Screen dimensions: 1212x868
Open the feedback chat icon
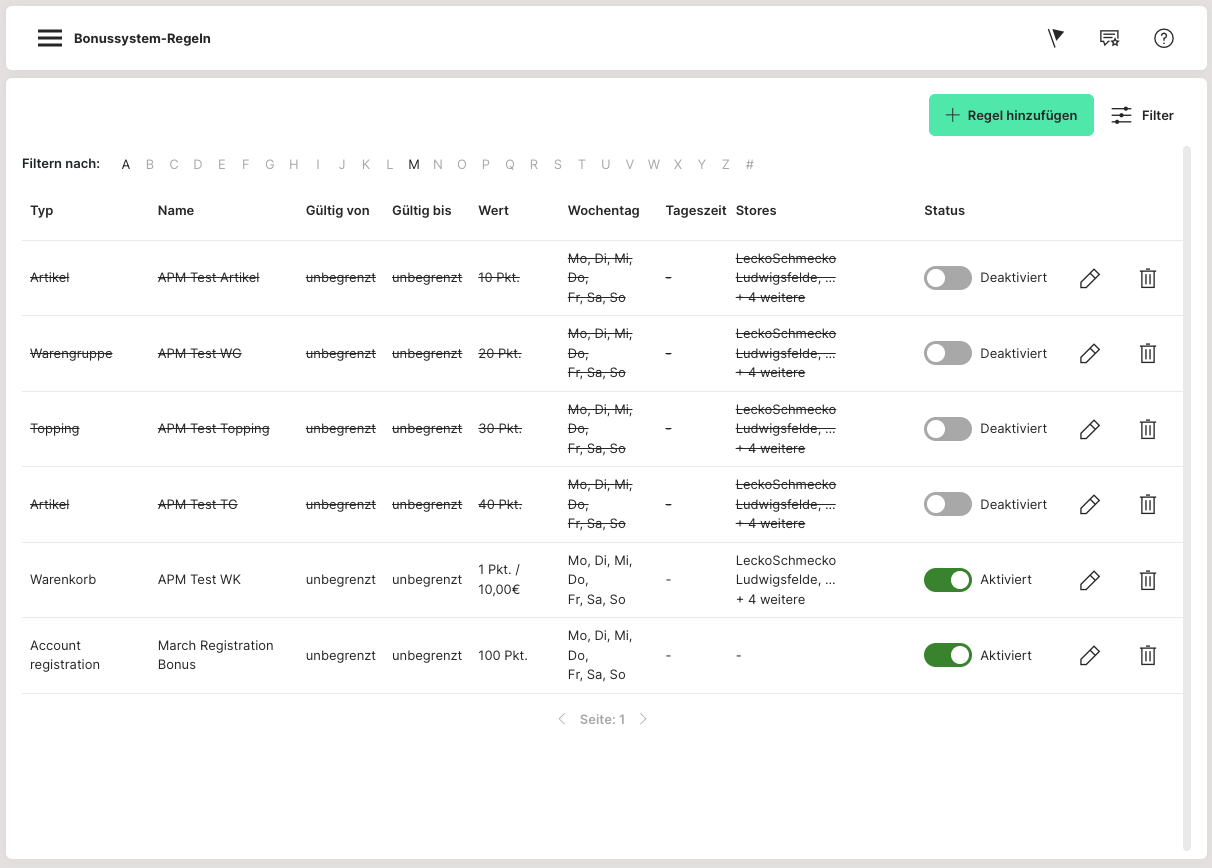[1109, 38]
